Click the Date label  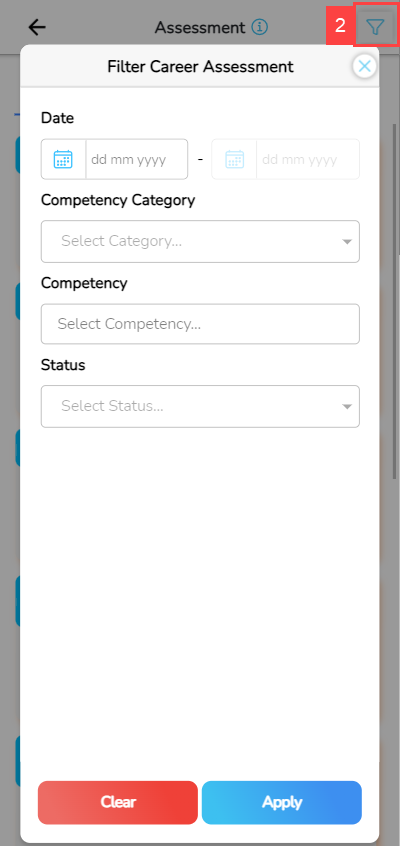pos(57,118)
